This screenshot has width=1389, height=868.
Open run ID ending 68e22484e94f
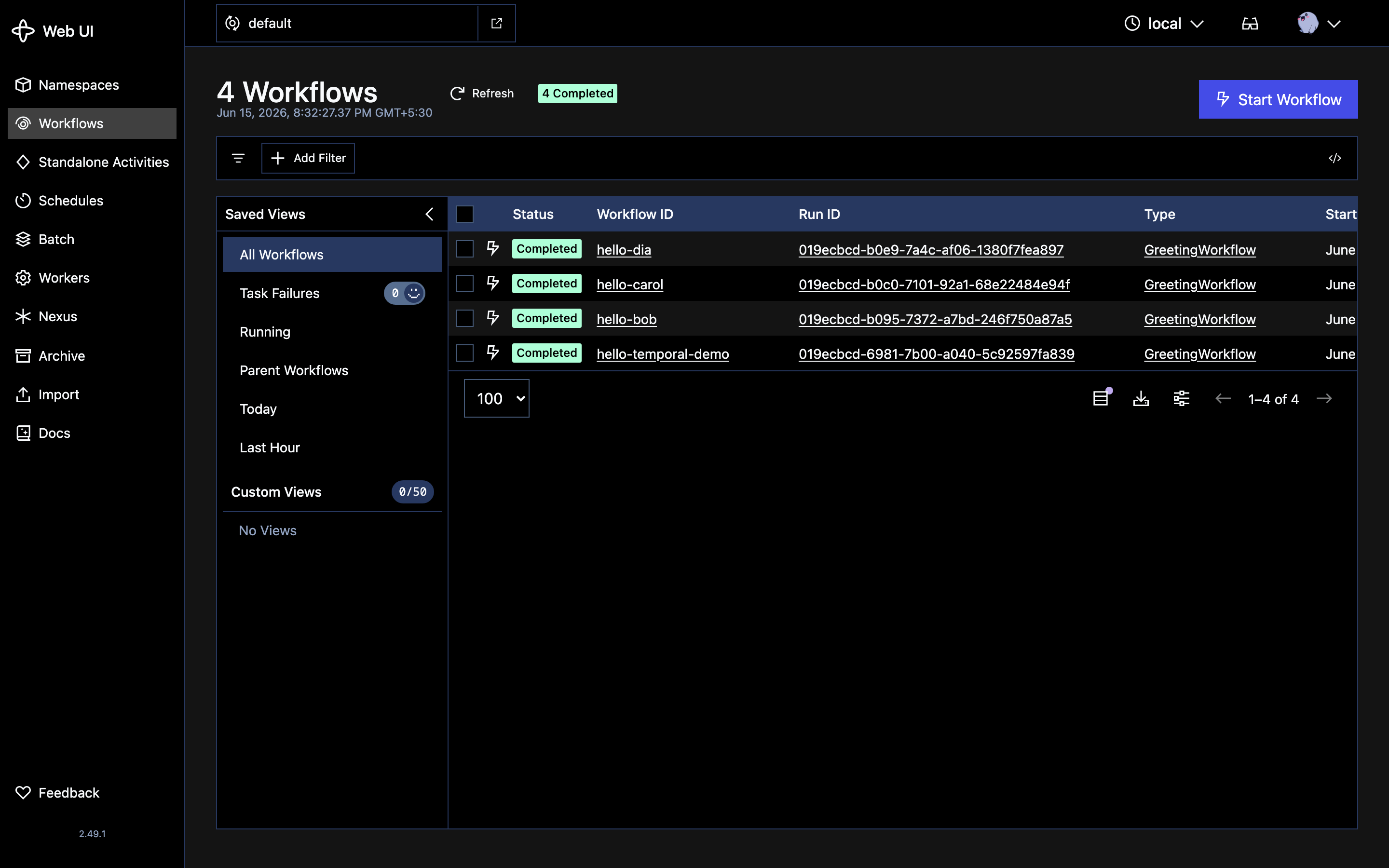click(934, 285)
